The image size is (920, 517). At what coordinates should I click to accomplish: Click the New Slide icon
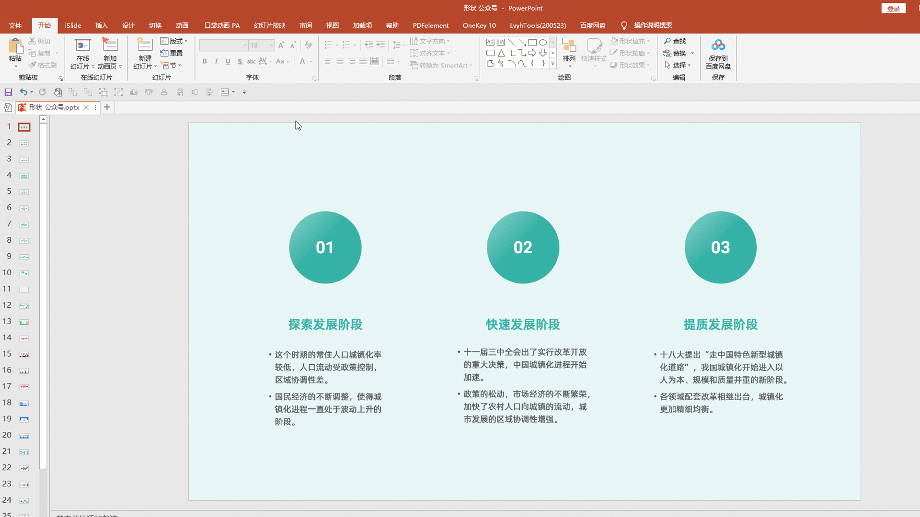click(144, 47)
